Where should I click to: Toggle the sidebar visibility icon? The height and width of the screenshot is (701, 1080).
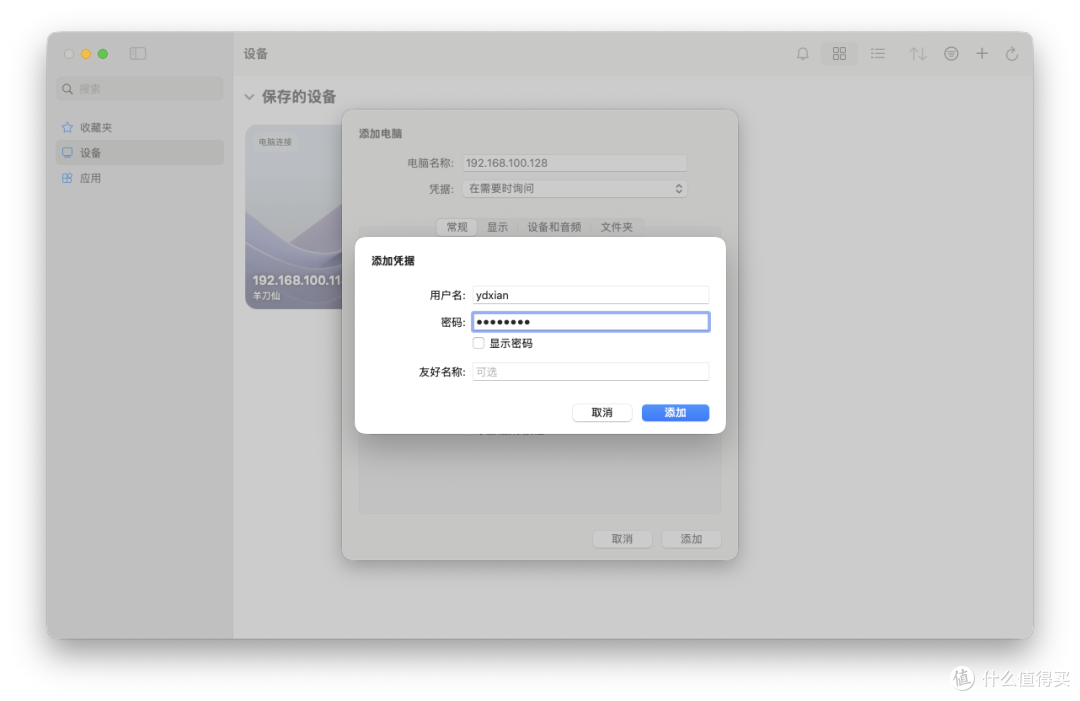point(138,54)
